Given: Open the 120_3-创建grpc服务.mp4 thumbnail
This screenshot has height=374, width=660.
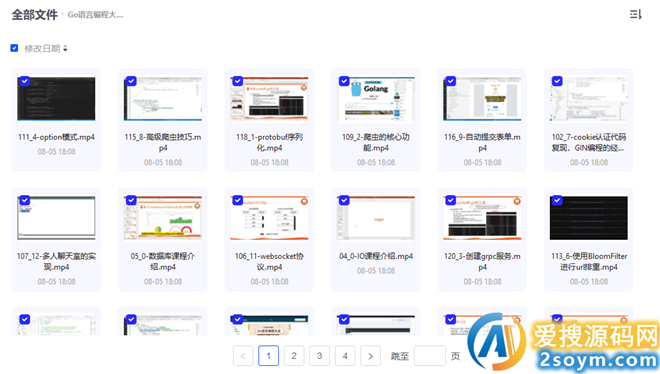Looking at the screenshot, I should 482,218.
